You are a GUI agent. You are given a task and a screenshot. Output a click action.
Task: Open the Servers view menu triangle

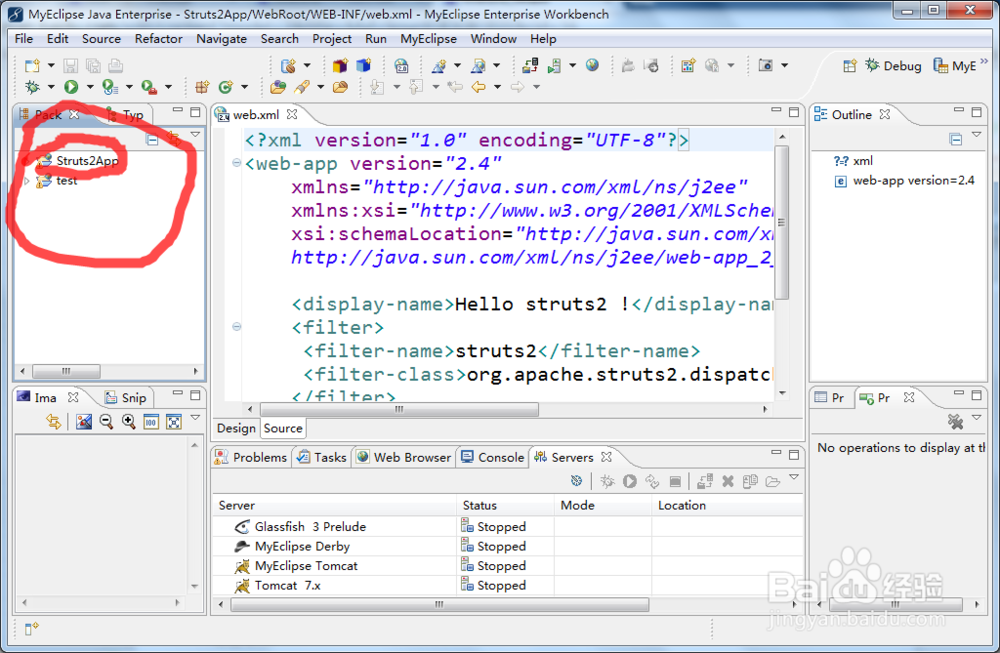pos(794,477)
